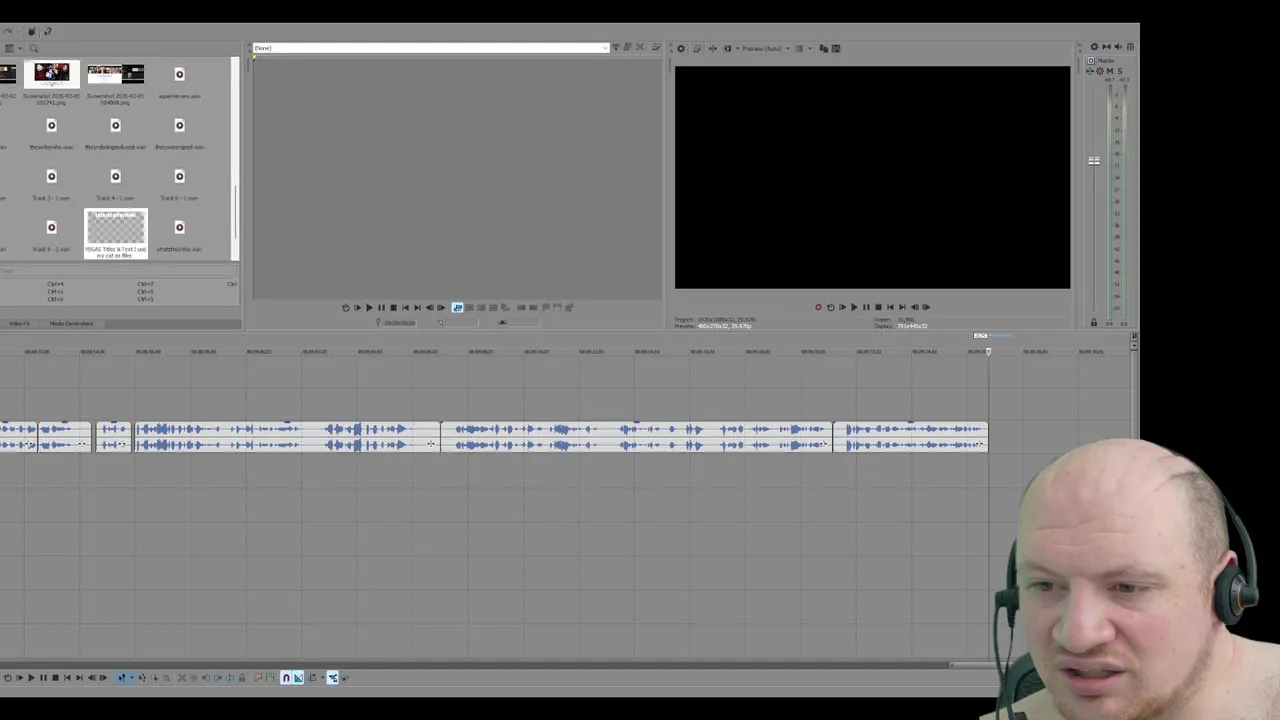Viewport: 1280px width, 720px height.
Task: Play the video preview
Action: (854, 307)
